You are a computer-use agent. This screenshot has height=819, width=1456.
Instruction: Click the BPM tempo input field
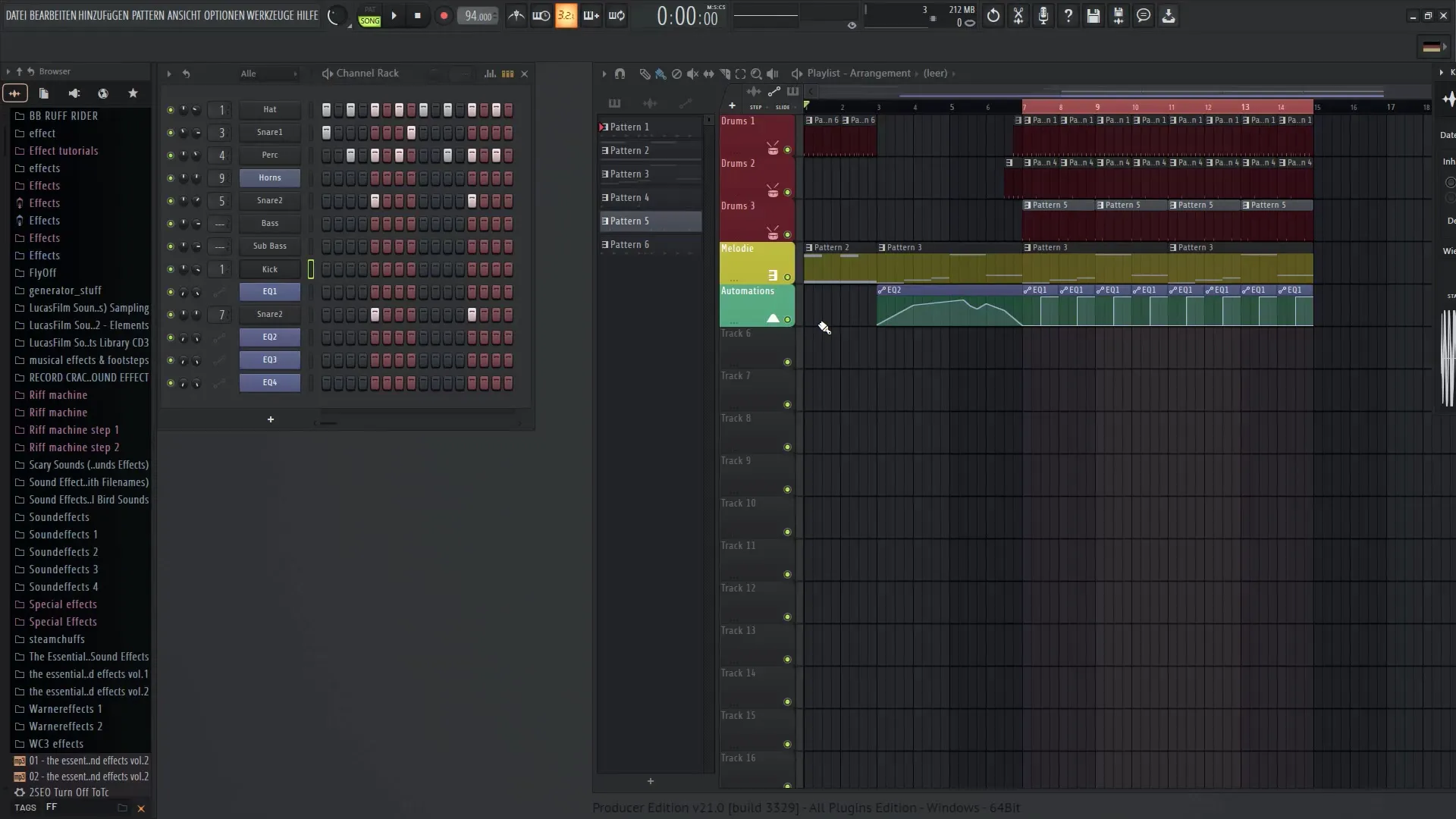(x=477, y=15)
